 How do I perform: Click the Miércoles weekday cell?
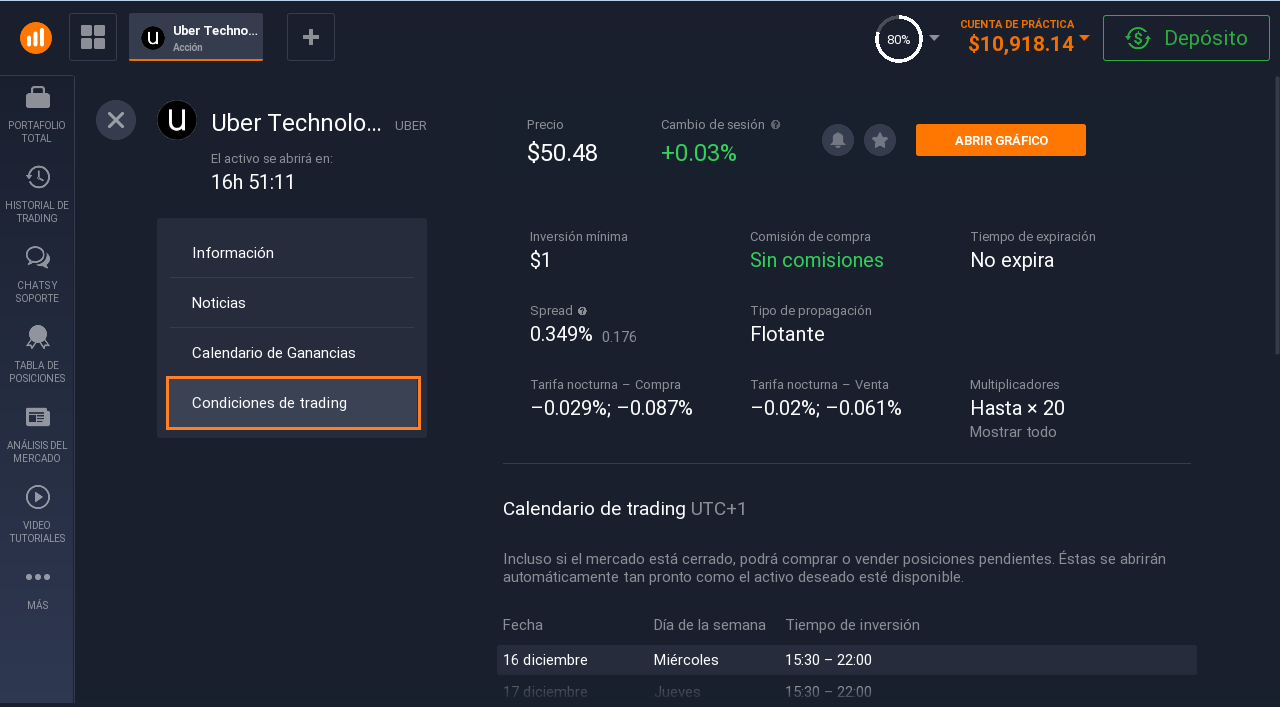click(x=686, y=660)
